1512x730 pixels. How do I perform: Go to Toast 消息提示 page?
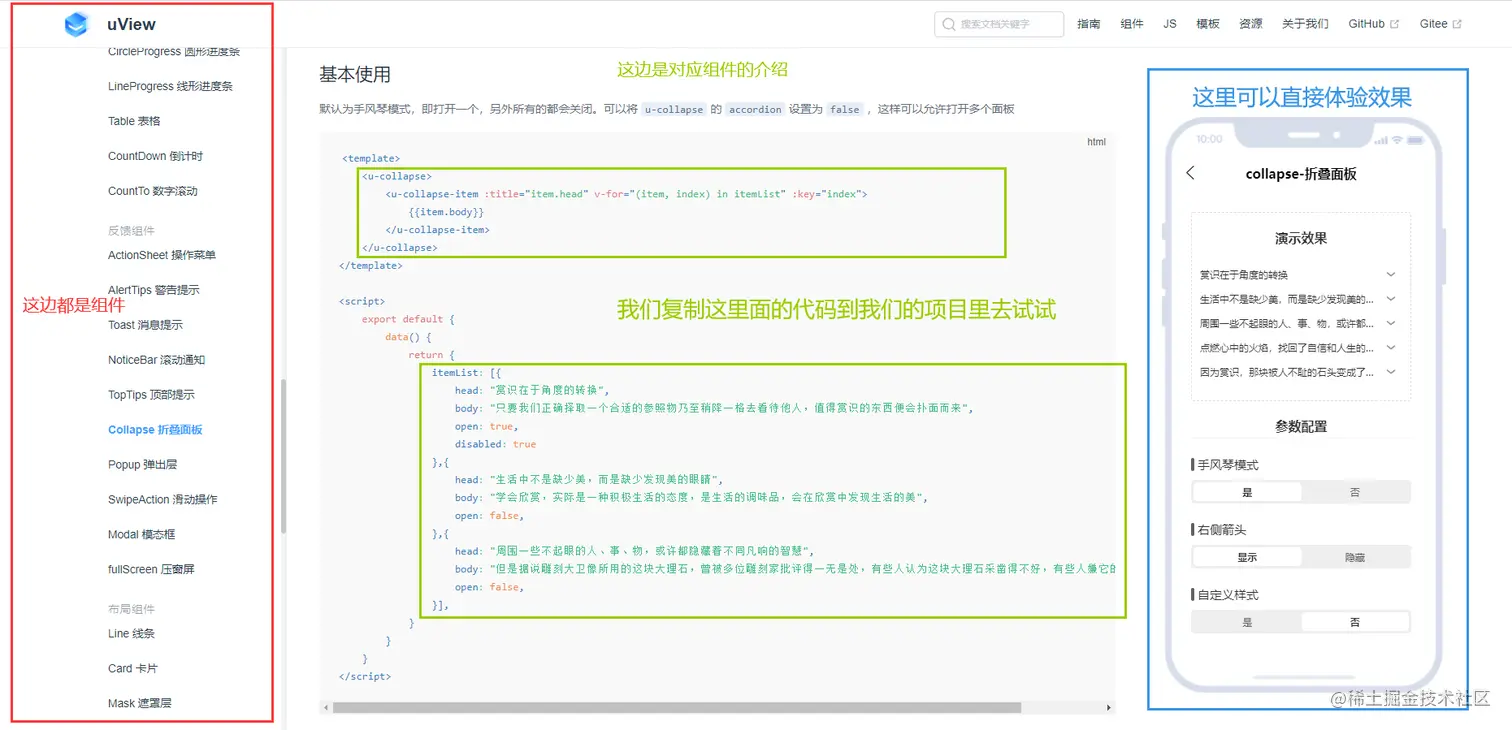tap(145, 325)
